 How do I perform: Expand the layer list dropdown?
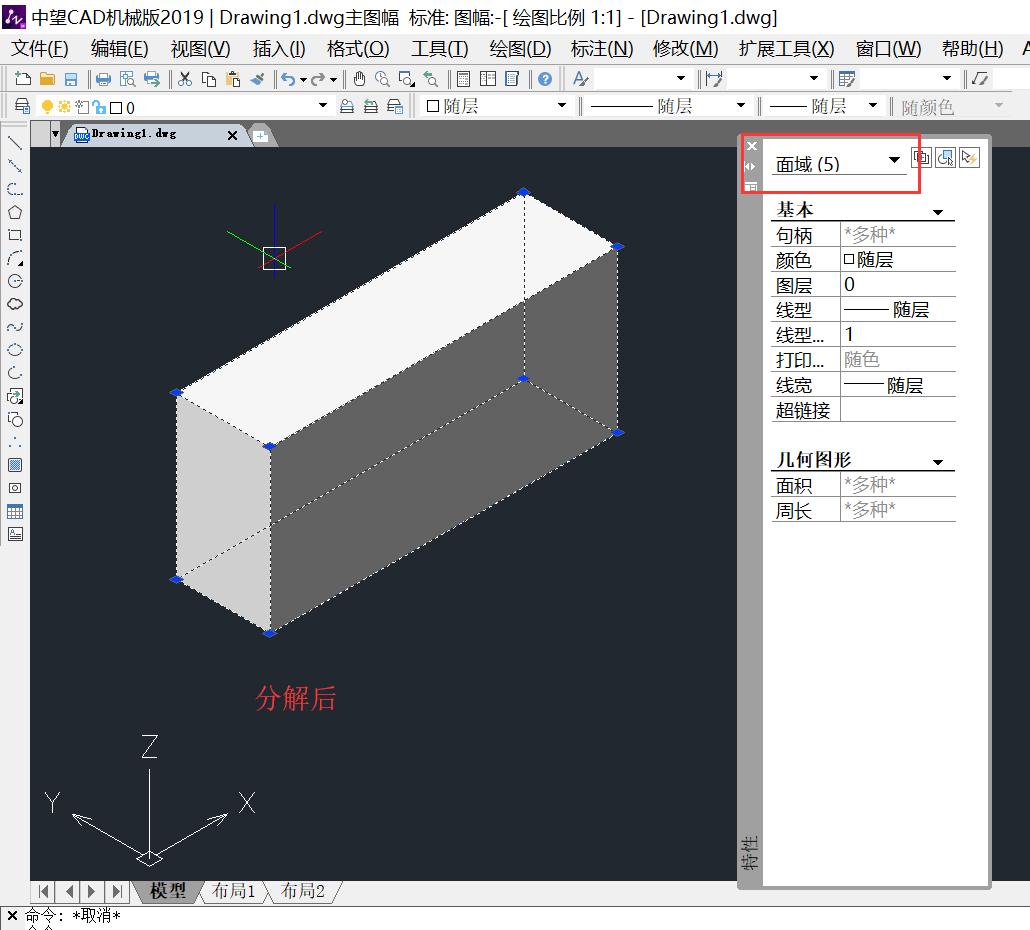[x=320, y=105]
